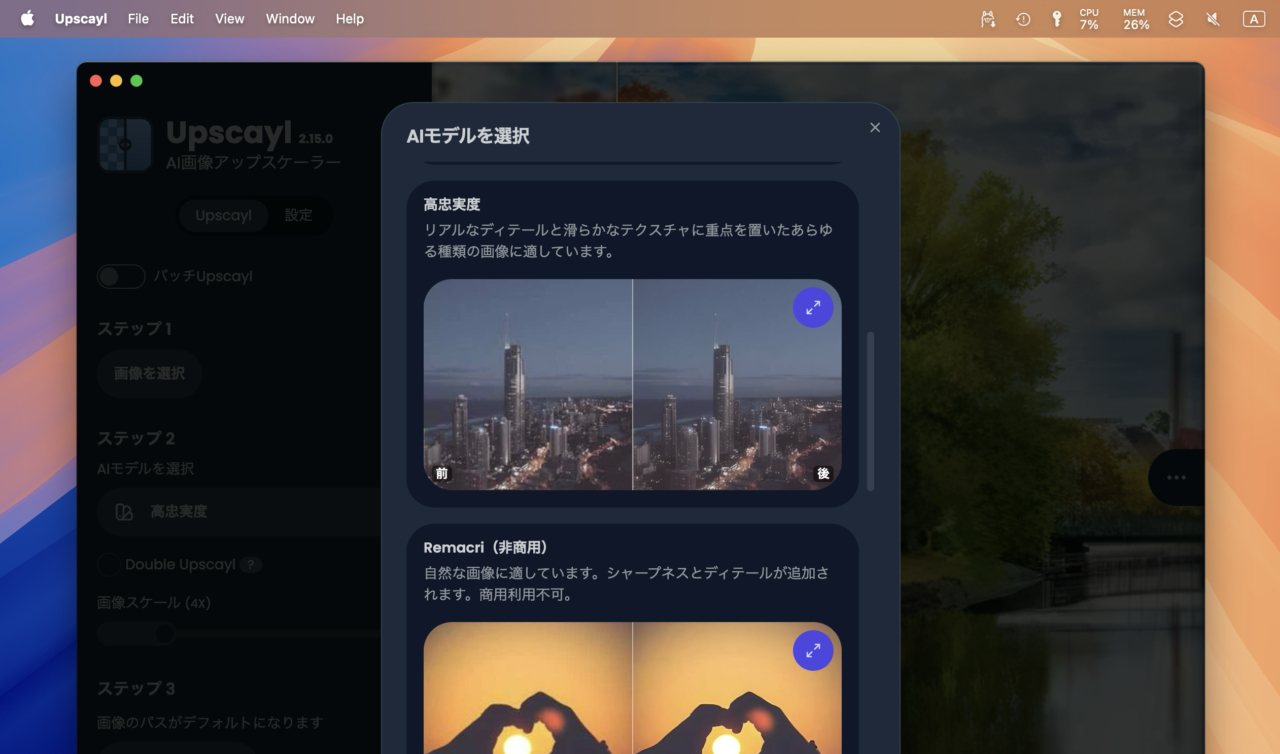Click the ステップ 2 heading
This screenshot has width=1280, height=754.
click(x=136, y=438)
